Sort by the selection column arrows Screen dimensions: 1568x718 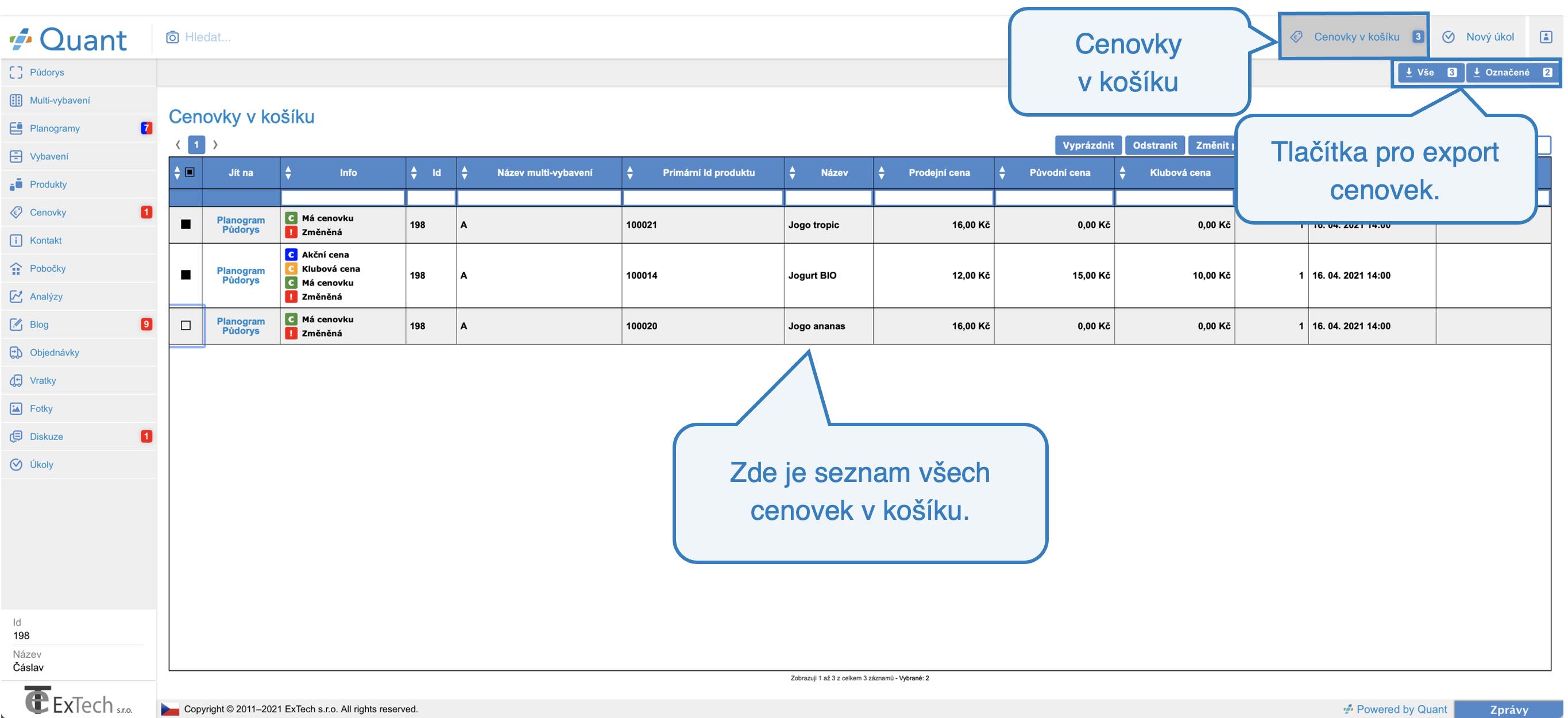click(x=177, y=172)
